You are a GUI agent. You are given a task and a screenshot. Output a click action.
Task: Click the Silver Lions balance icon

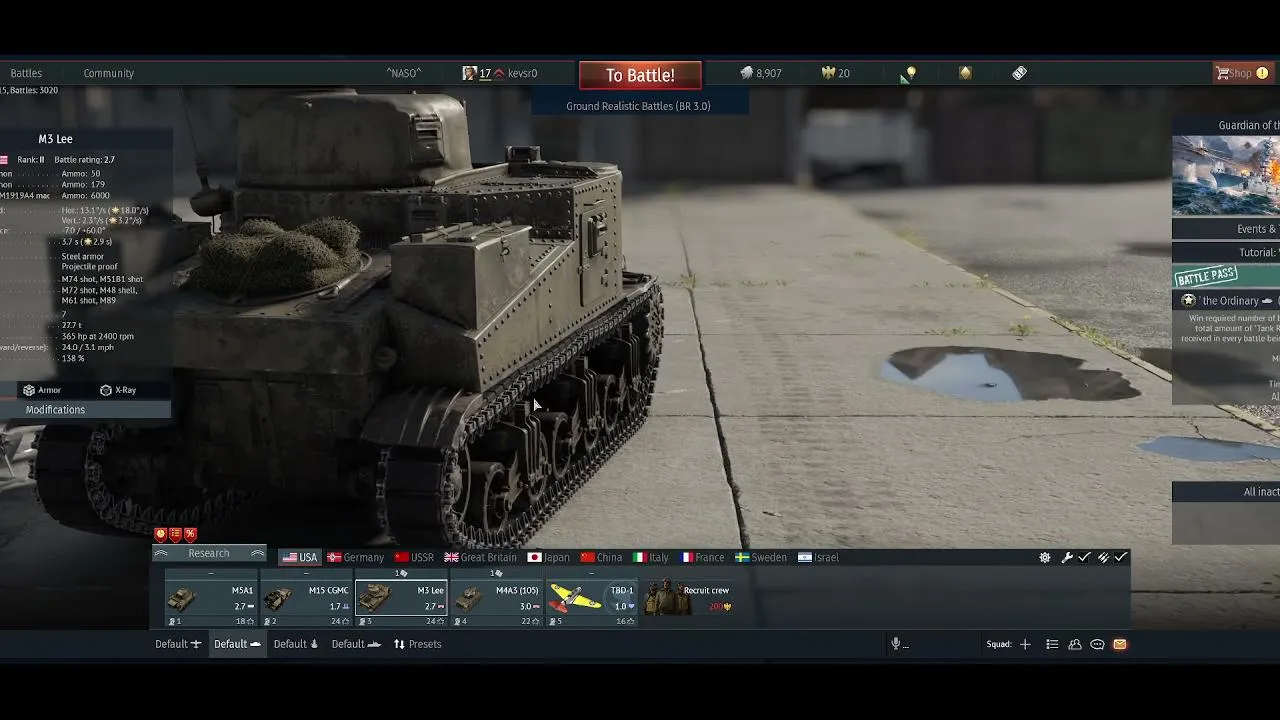[x=746, y=73]
